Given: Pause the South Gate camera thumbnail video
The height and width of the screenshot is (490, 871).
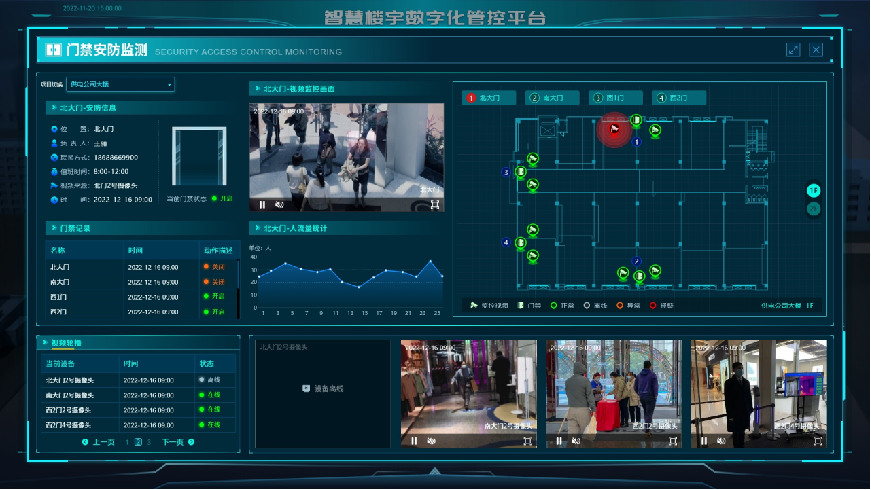Looking at the screenshot, I should (x=414, y=440).
